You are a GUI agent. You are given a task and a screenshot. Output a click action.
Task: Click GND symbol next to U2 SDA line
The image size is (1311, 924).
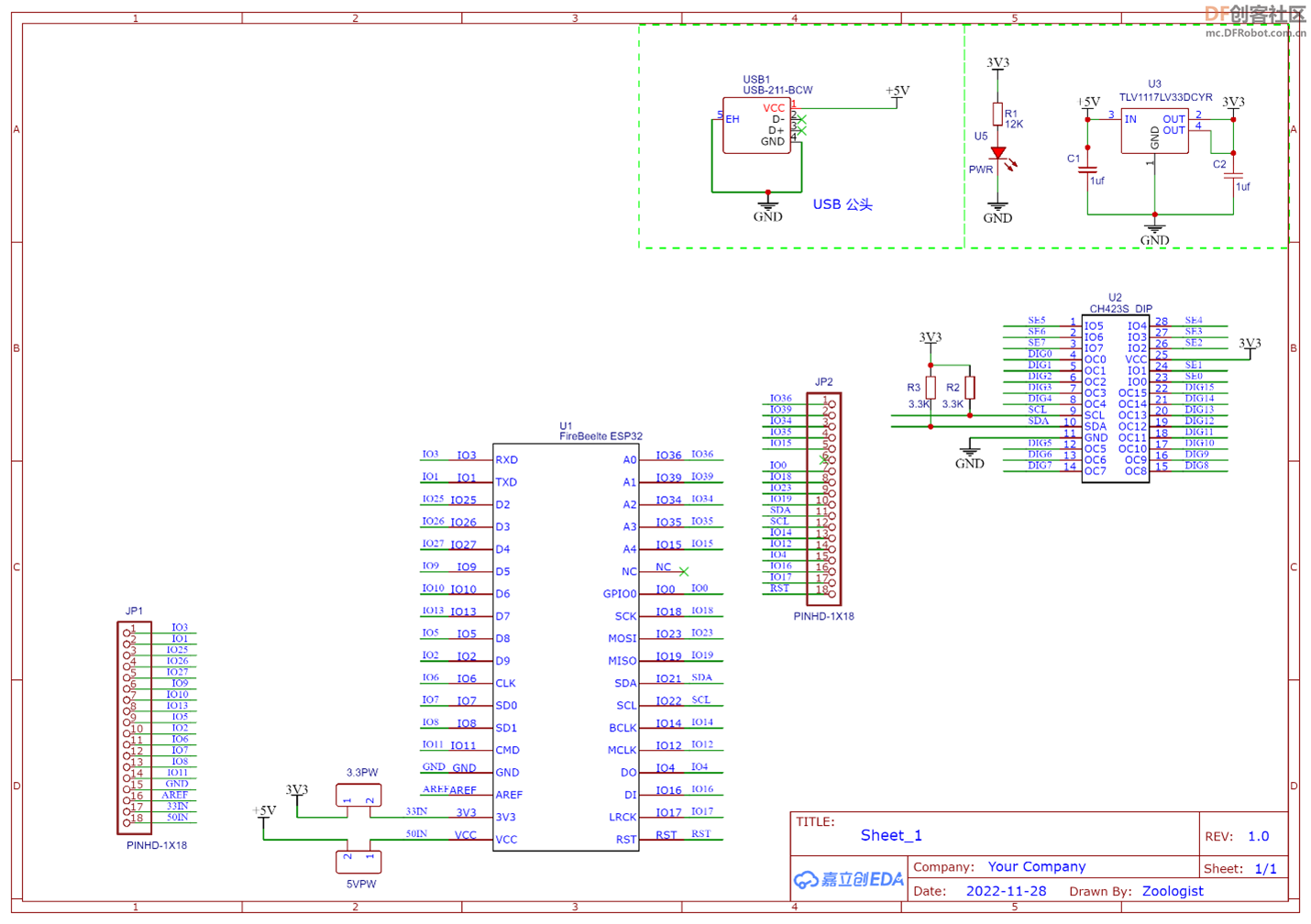[x=969, y=456]
